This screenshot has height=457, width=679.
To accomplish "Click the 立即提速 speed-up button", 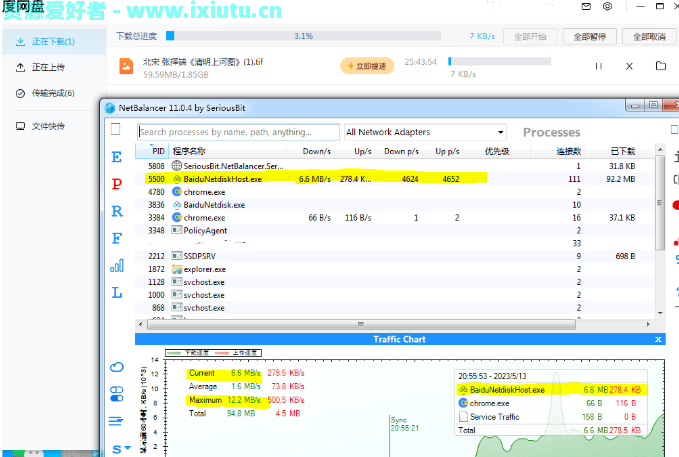I will coord(364,66).
